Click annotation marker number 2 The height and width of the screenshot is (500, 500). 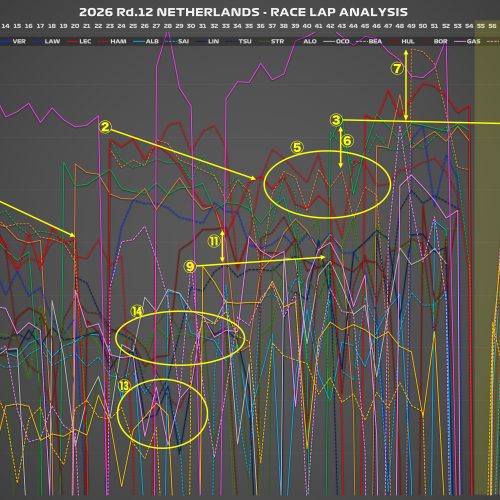(105, 127)
